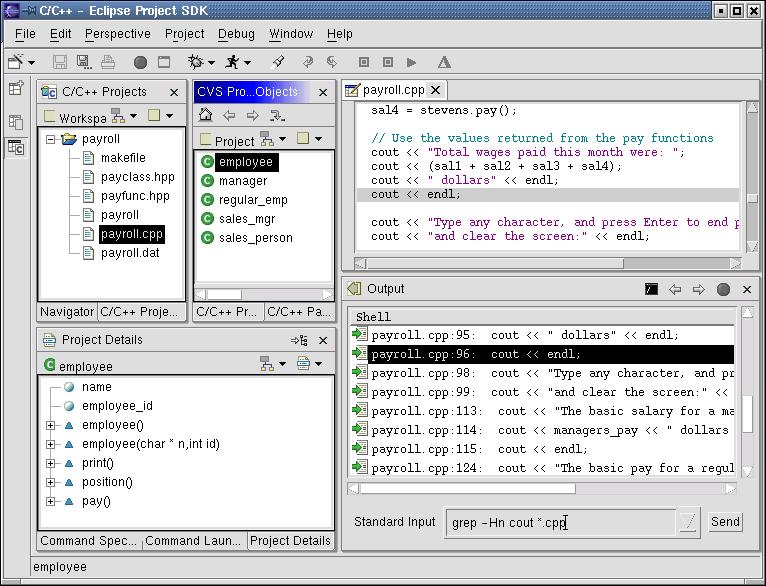Click the Debug bug icon in toolbar
This screenshot has width=766, height=586.
[196, 62]
